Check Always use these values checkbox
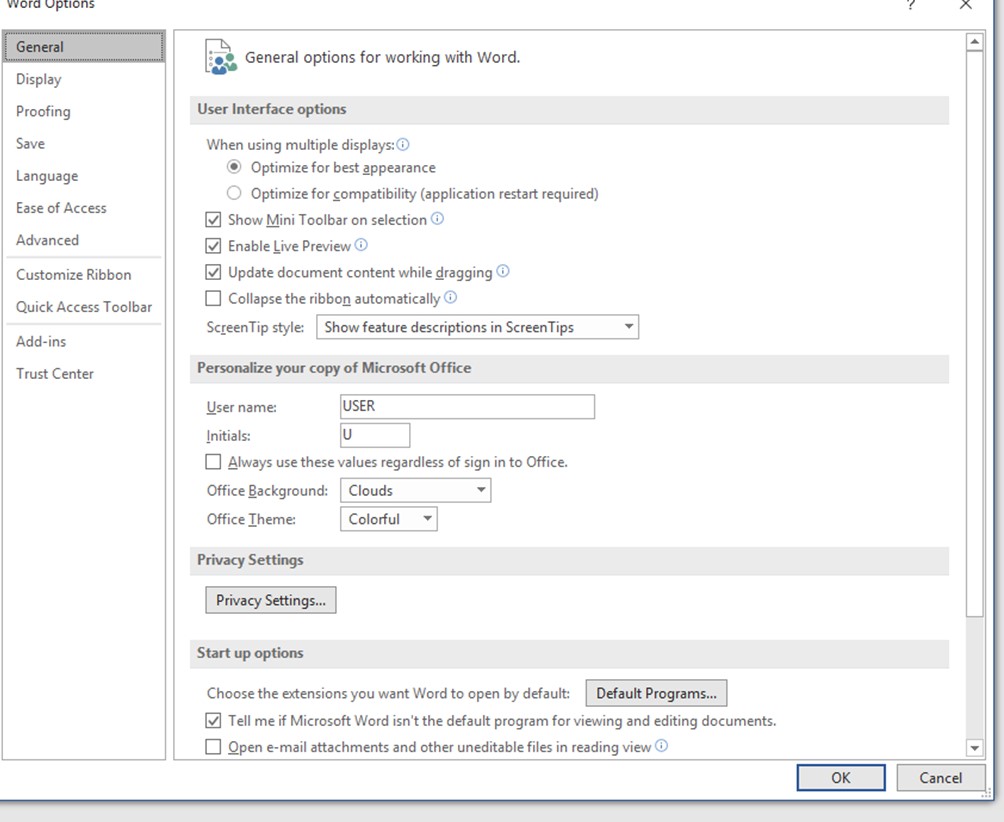1004x822 pixels. click(213, 462)
